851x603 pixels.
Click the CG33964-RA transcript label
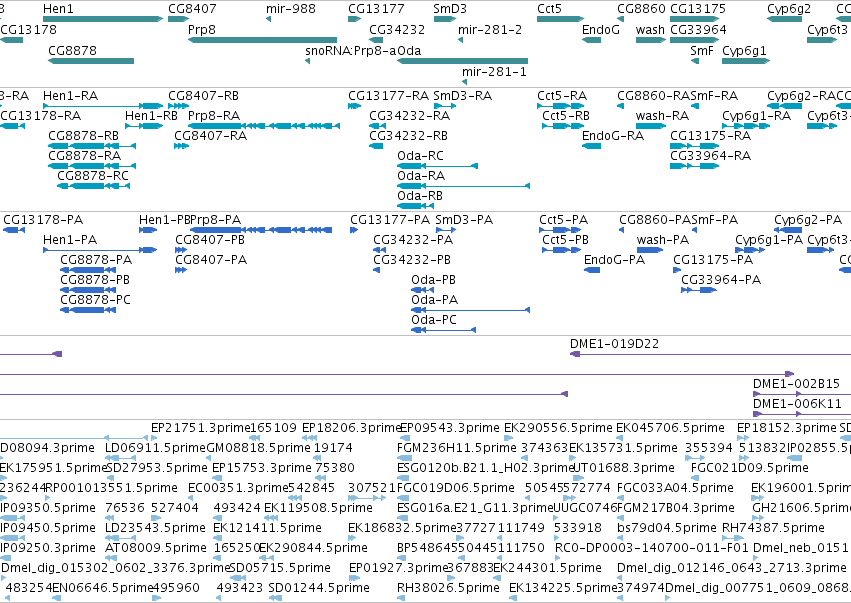point(710,156)
